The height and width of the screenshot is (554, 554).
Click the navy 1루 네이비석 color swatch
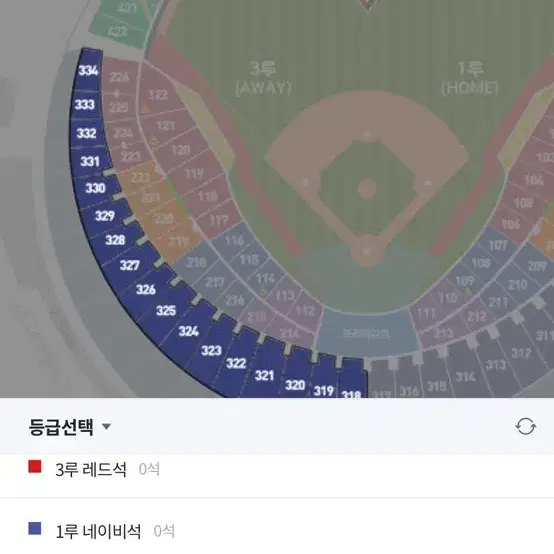[x=35, y=529]
